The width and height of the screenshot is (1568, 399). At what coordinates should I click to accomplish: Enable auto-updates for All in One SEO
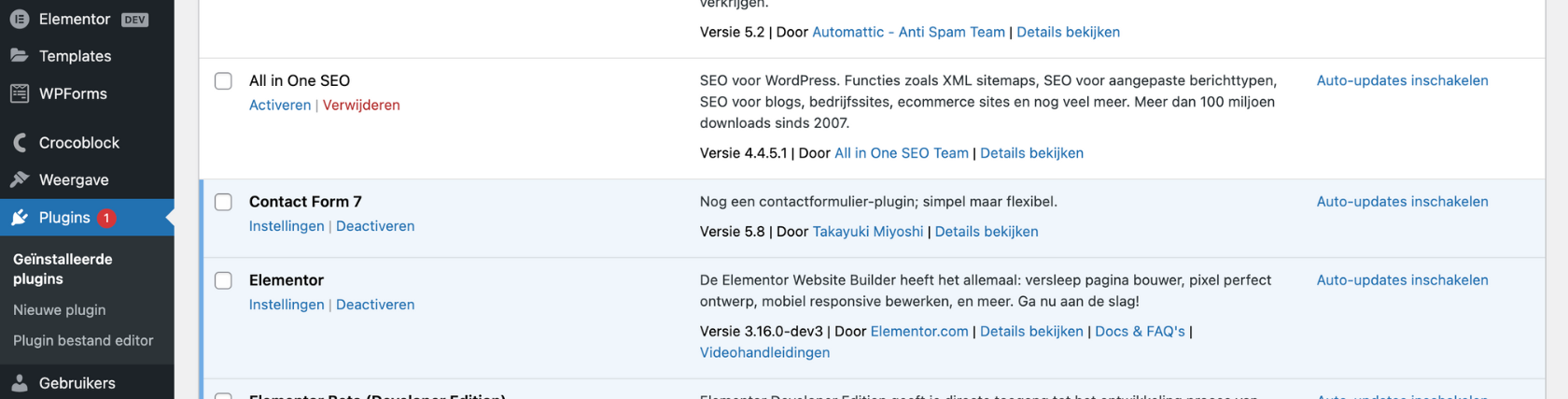click(x=1403, y=80)
